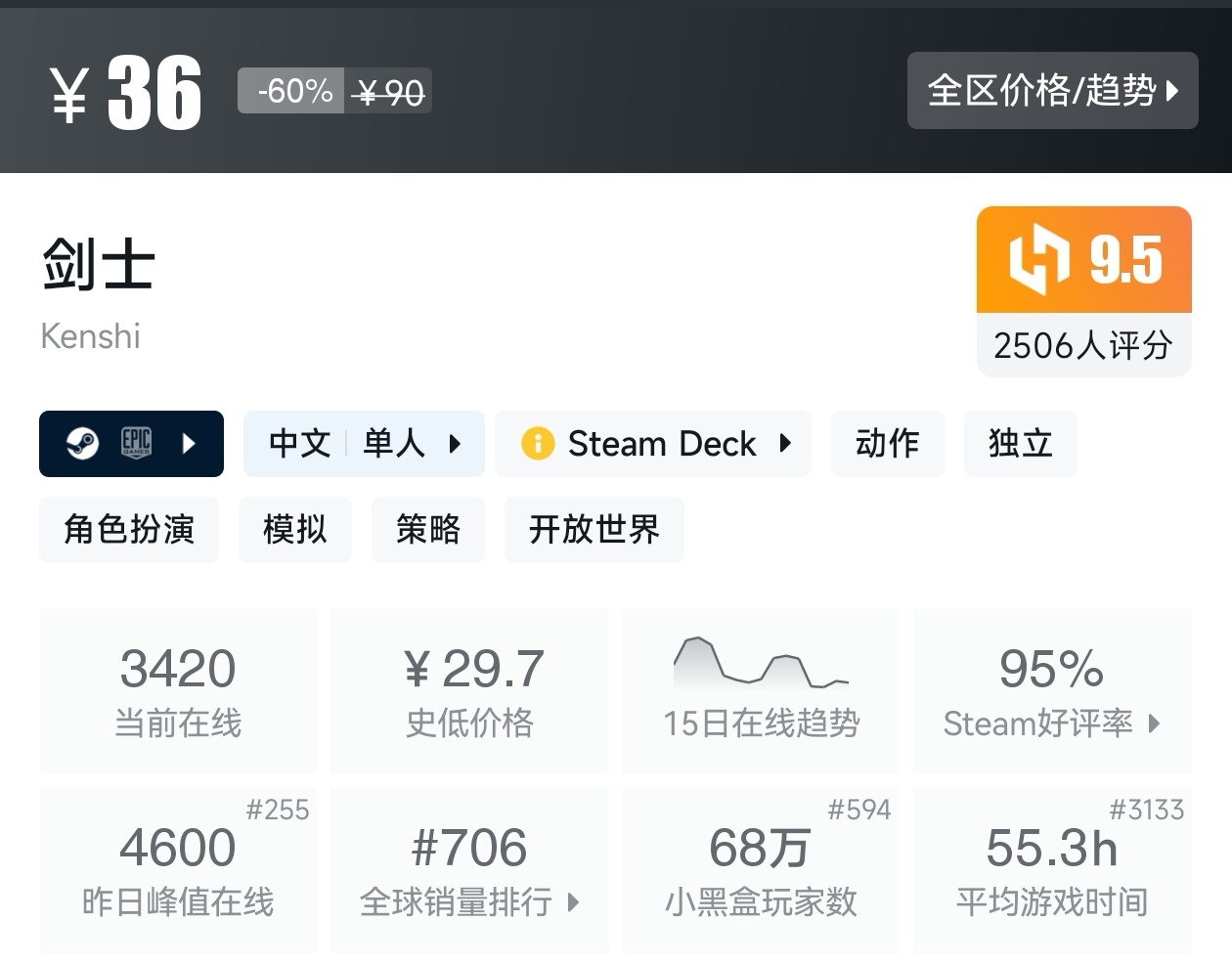Open the Steam好评率 95% details
The width and height of the screenshot is (1232, 964).
tap(1052, 692)
